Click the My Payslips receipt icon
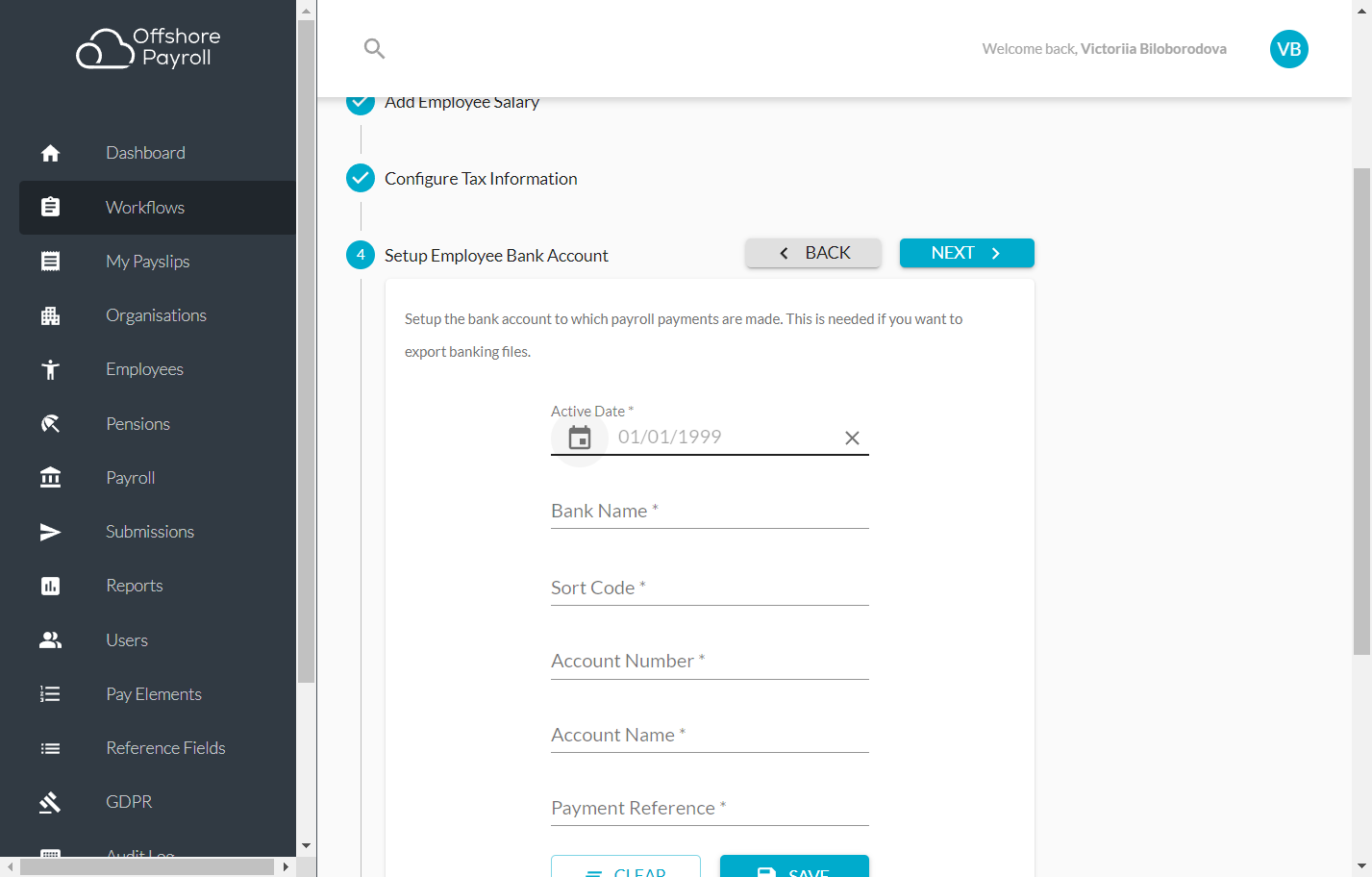 tap(50, 262)
